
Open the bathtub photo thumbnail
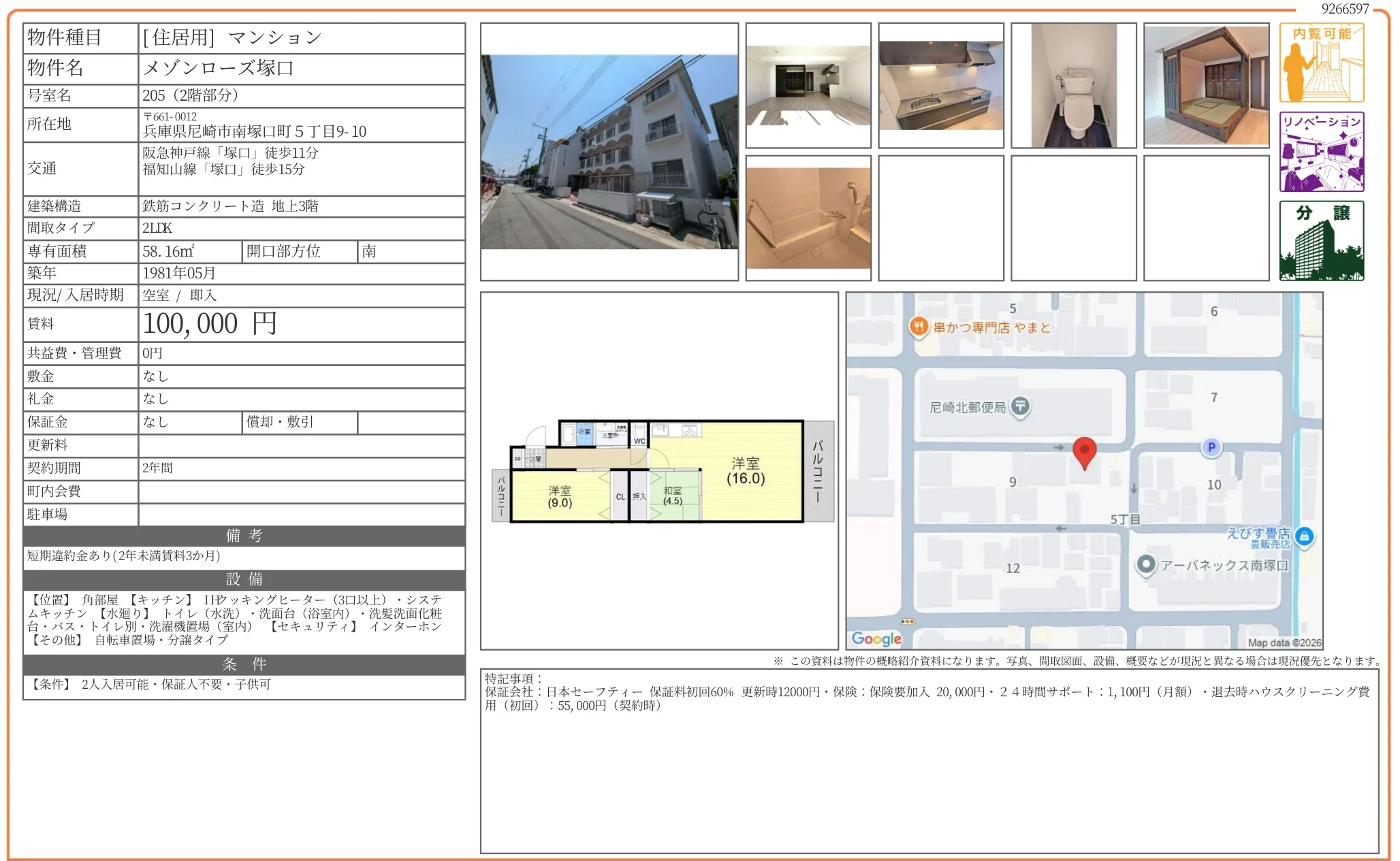click(x=808, y=218)
